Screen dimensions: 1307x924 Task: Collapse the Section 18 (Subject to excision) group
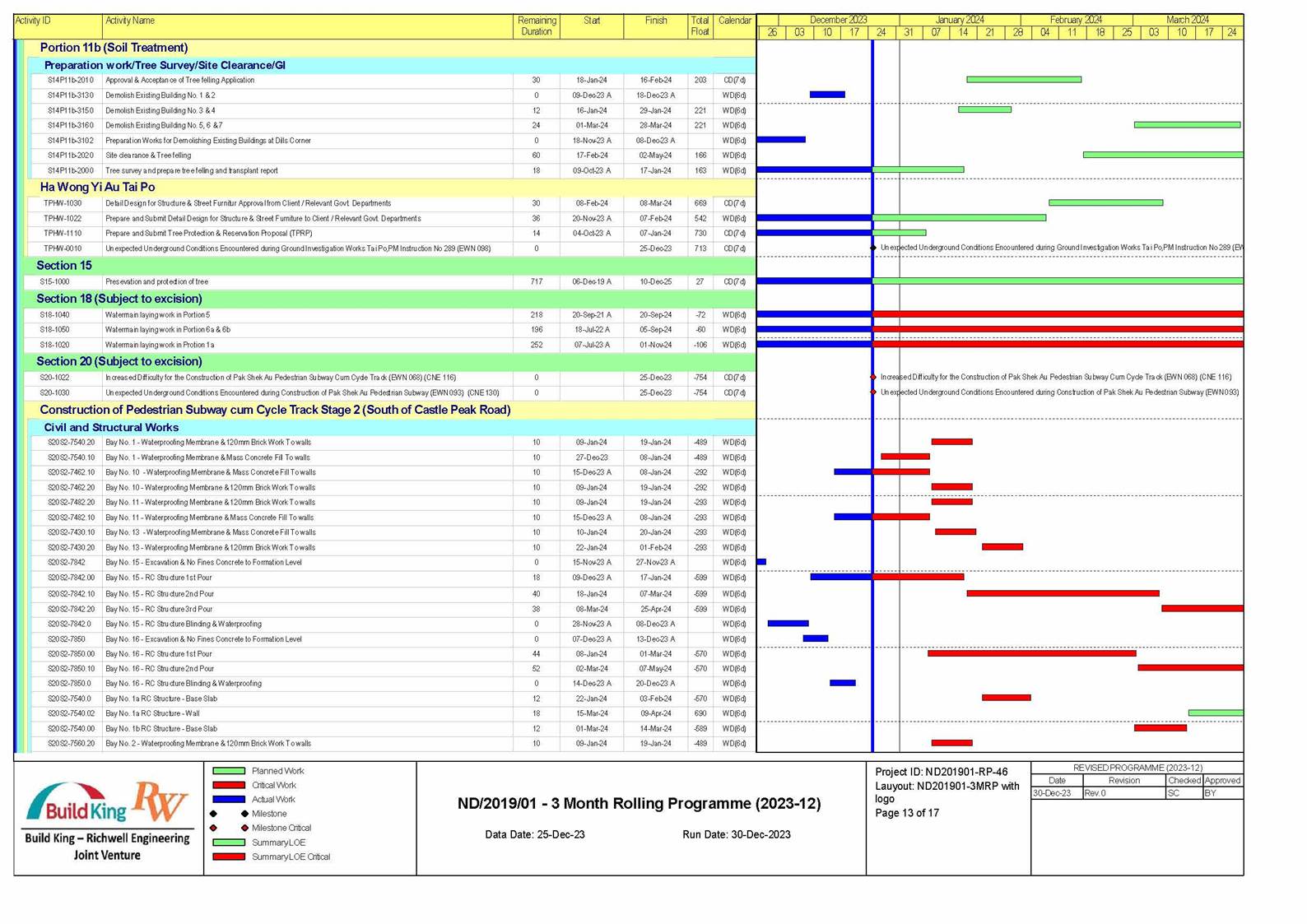(119, 299)
